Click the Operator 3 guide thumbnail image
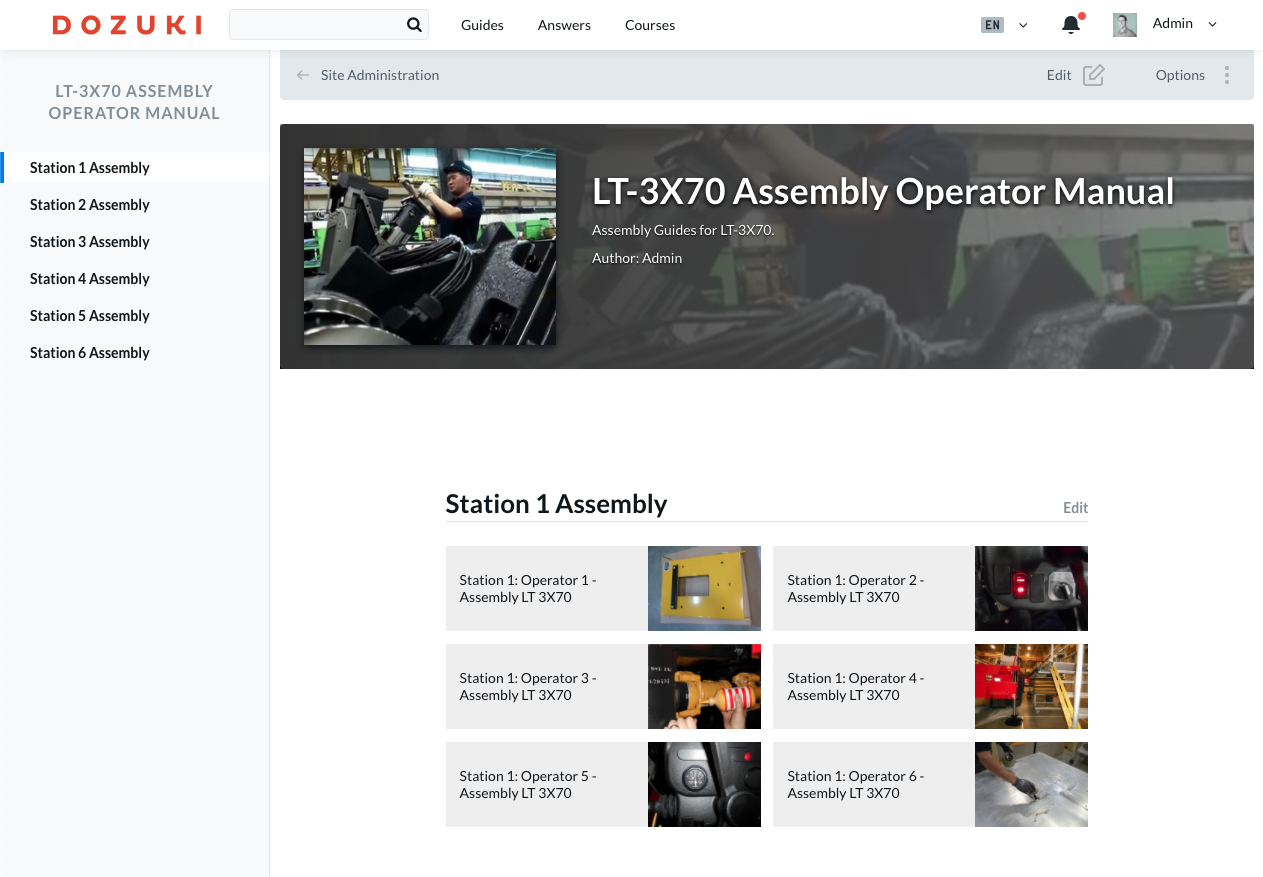This screenshot has width=1263, height=877. [704, 686]
